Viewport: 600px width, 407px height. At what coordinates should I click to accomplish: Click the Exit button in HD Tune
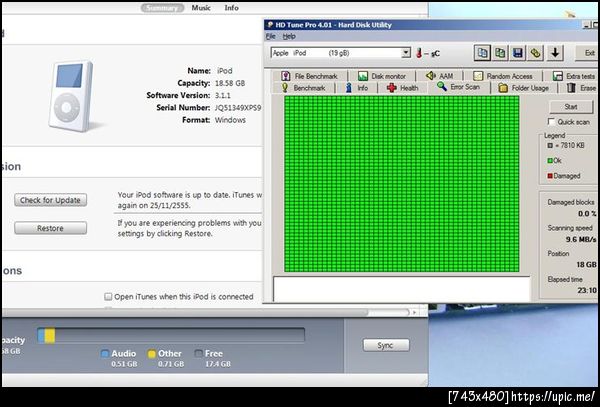pyautogui.click(x=587, y=53)
